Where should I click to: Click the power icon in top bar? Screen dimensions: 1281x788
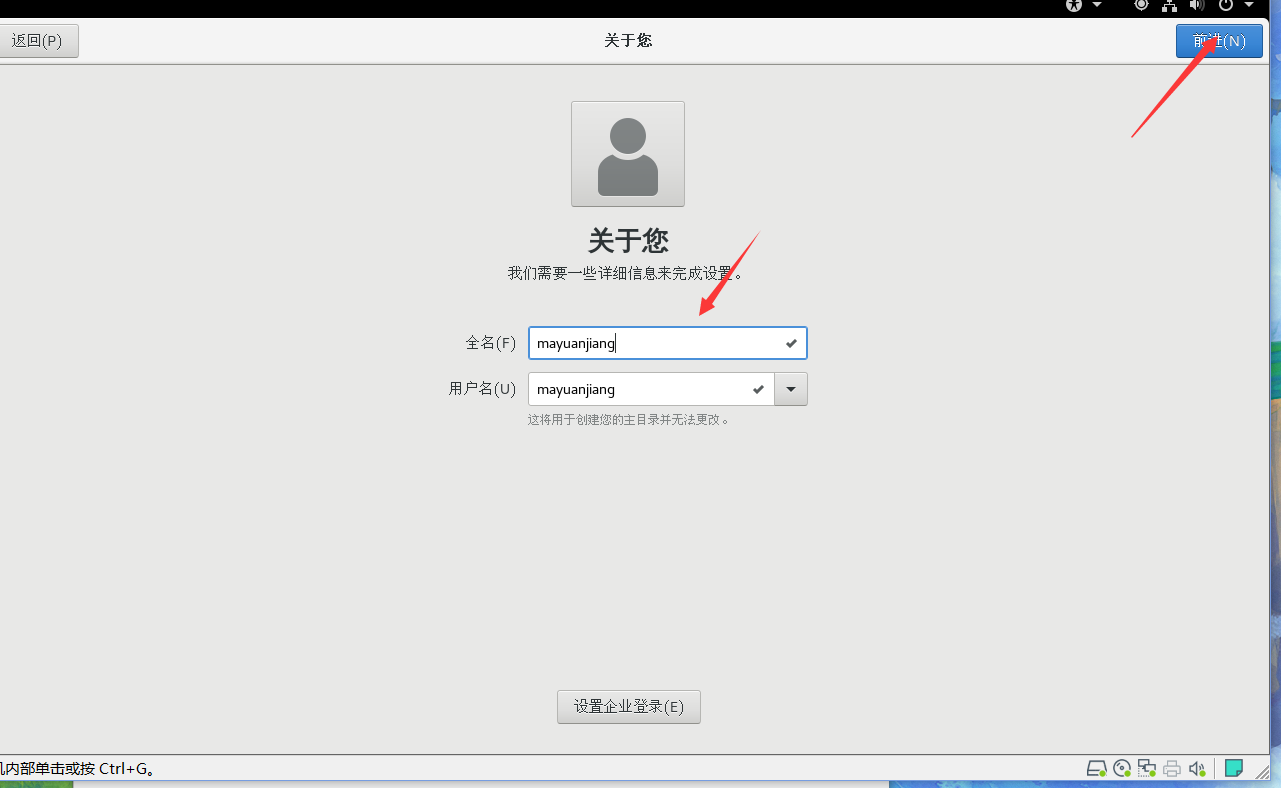1226,5
